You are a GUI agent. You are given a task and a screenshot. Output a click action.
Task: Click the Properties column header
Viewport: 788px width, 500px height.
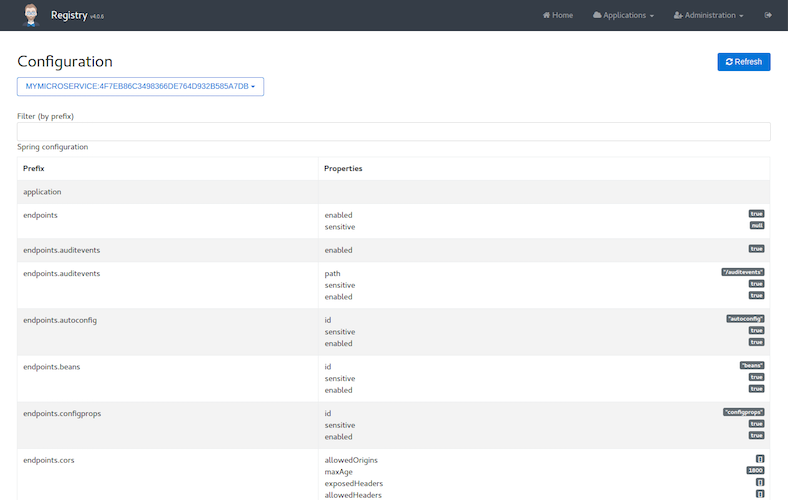pyautogui.click(x=343, y=168)
